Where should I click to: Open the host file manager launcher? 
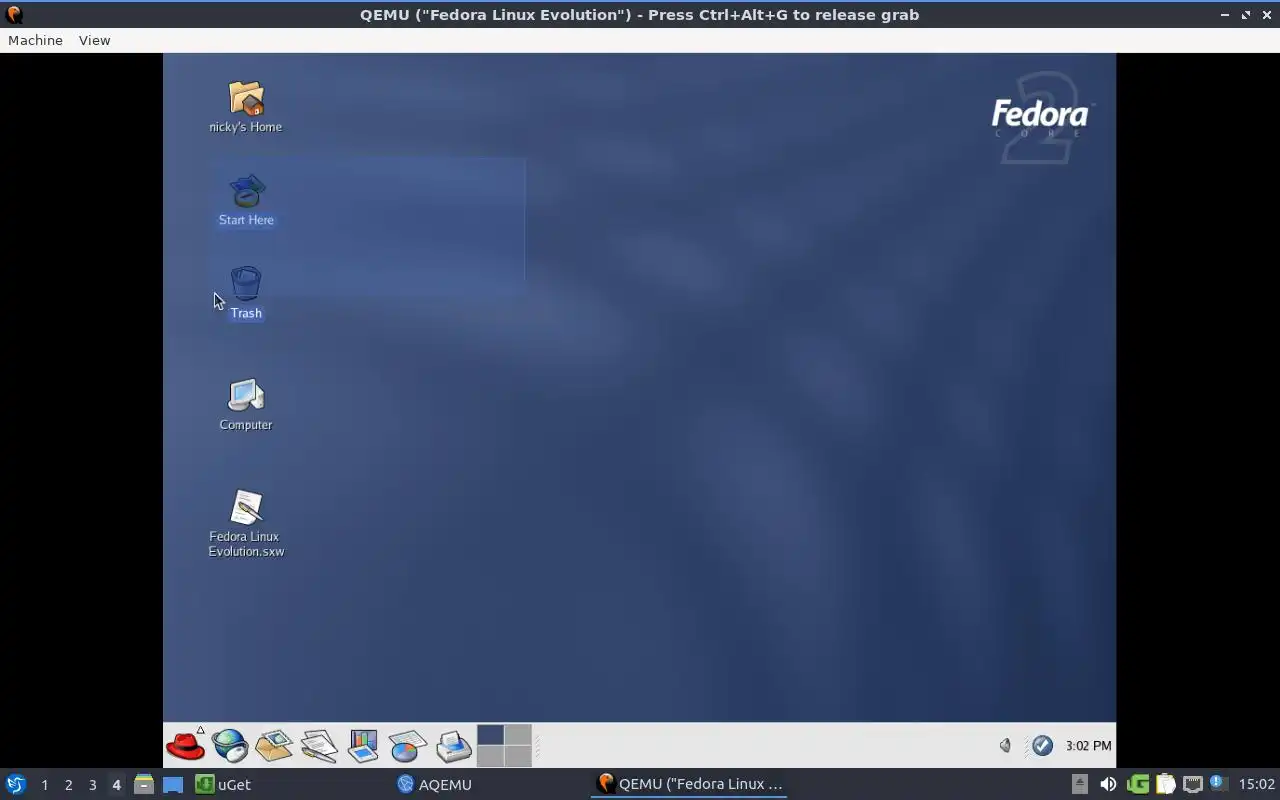143,784
